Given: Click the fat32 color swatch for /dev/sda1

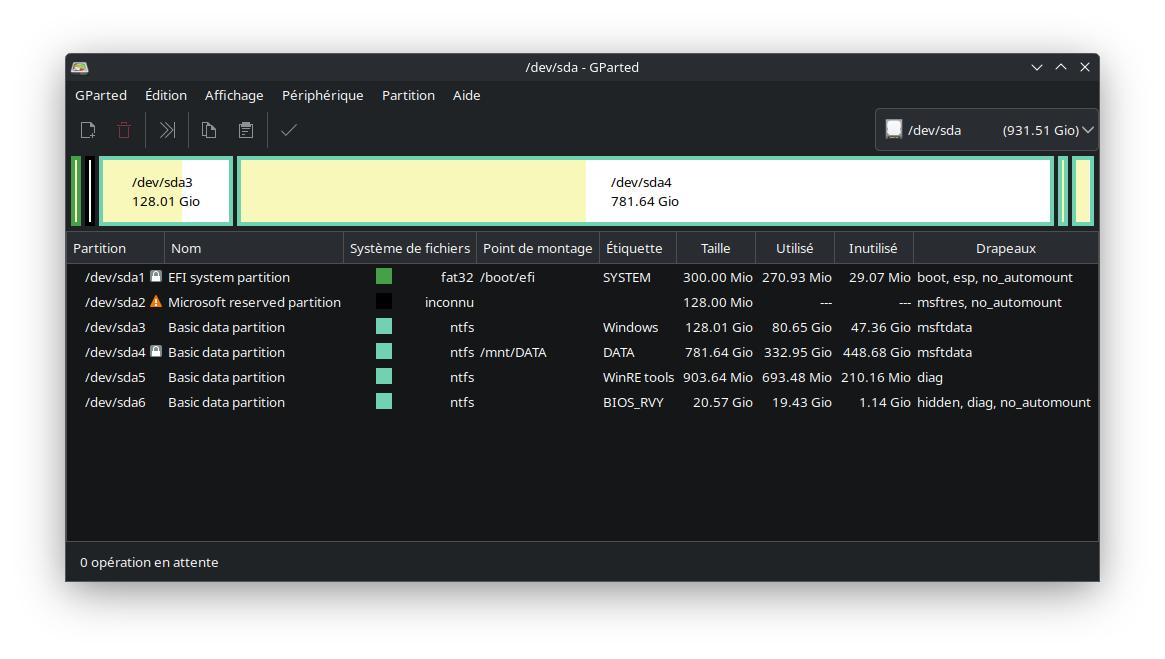Looking at the screenshot, I should click(384, 276).
